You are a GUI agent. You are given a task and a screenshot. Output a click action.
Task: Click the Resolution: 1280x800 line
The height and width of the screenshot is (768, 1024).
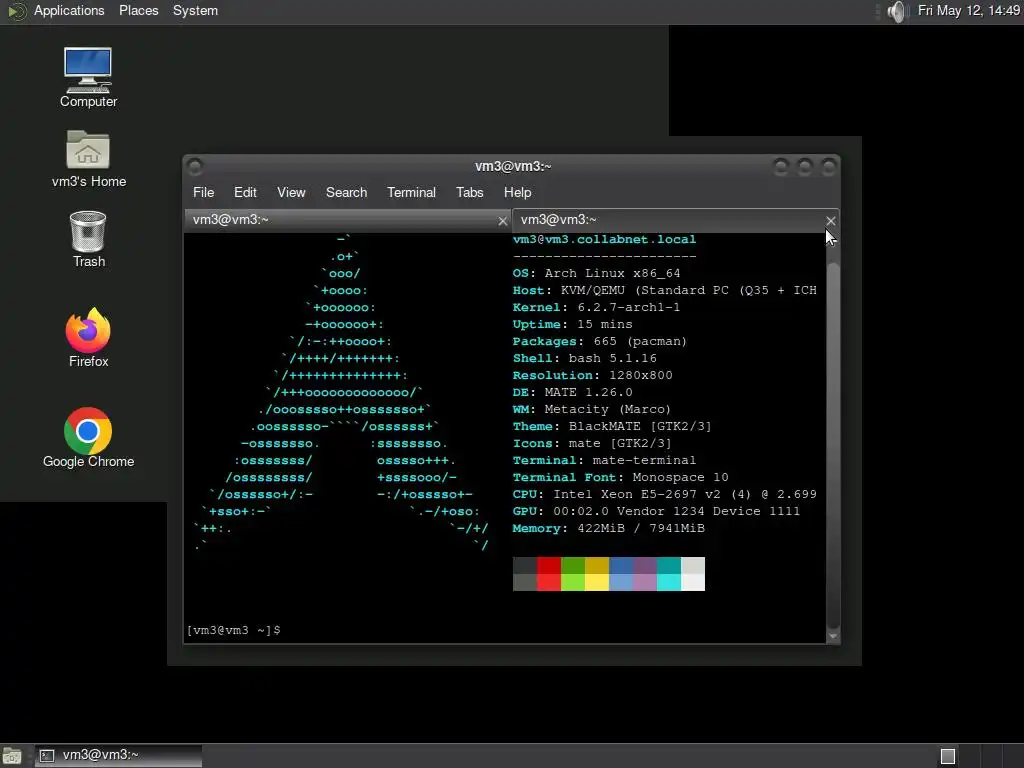pos(592,376)
